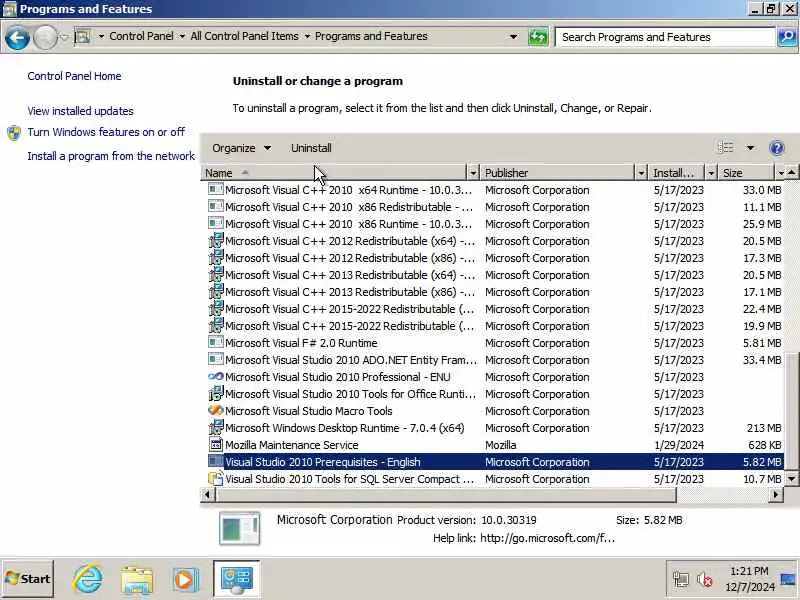Click the search magnifier icon
Viewport: 800px width, 600px height.
tap(787, 37)
